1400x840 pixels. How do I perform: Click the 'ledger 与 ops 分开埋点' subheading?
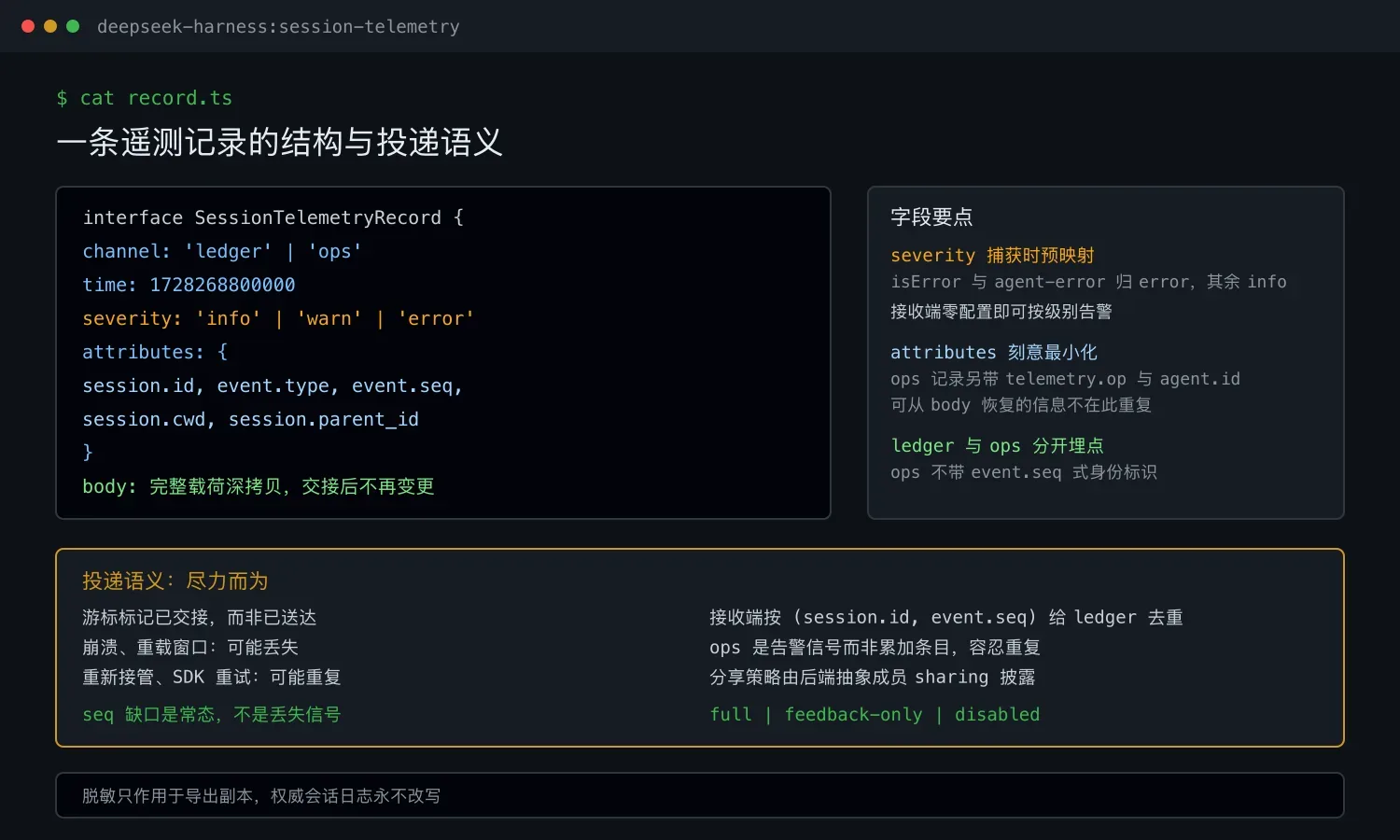click(x=997, y=446)
